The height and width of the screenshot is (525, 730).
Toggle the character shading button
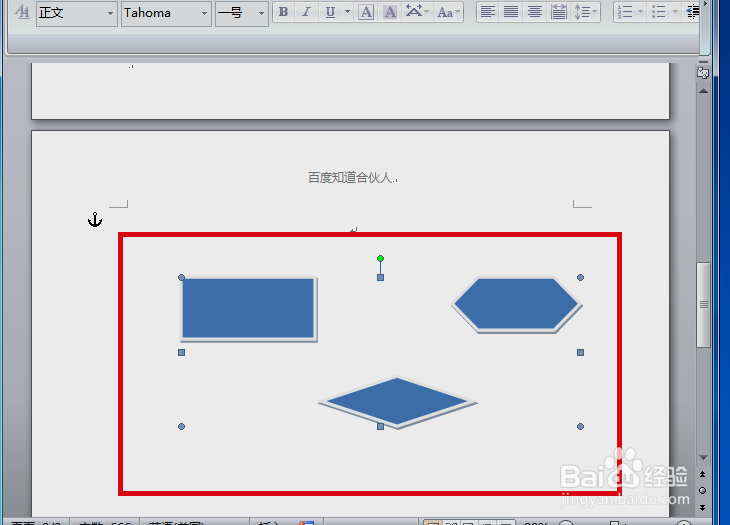click(390, 12)
